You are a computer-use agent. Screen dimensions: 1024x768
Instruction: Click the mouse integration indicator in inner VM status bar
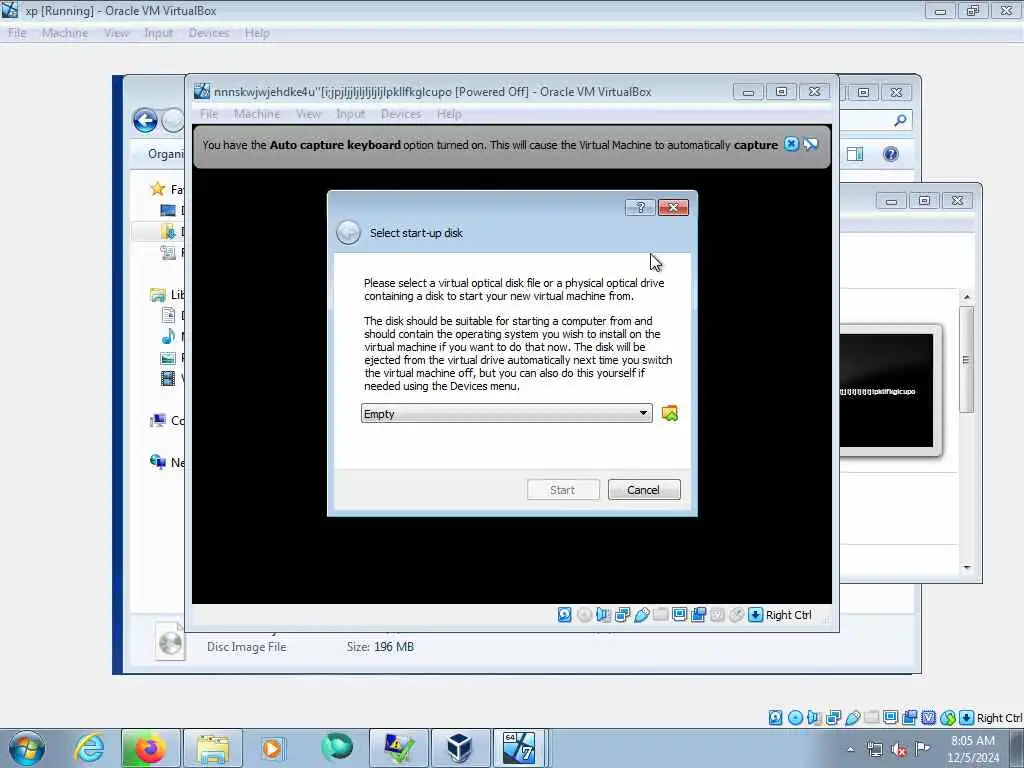click(x=737, y=615)
